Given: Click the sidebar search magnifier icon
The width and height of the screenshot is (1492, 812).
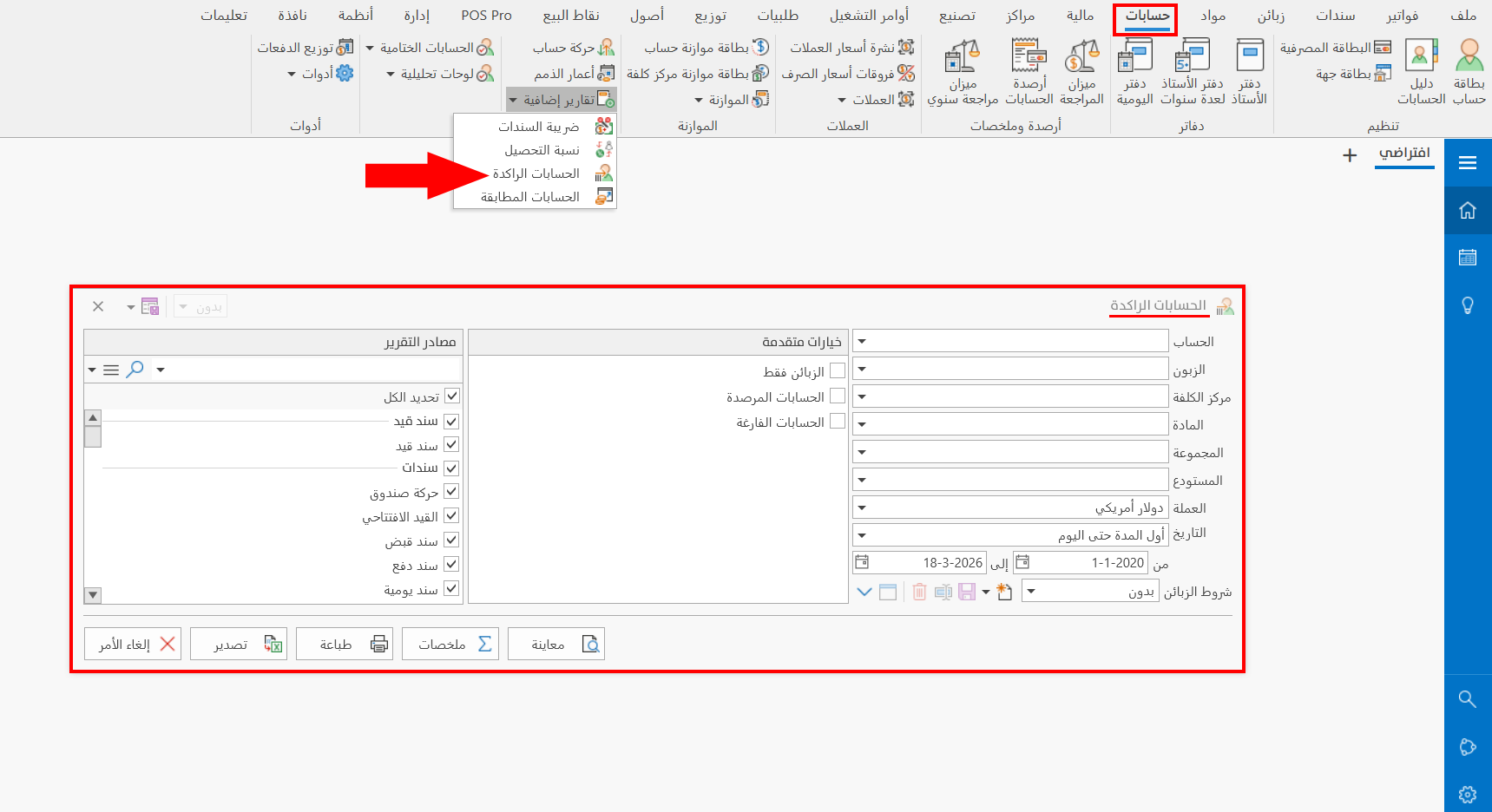Looking at the screenshot, I should [x=1468, y=699].
